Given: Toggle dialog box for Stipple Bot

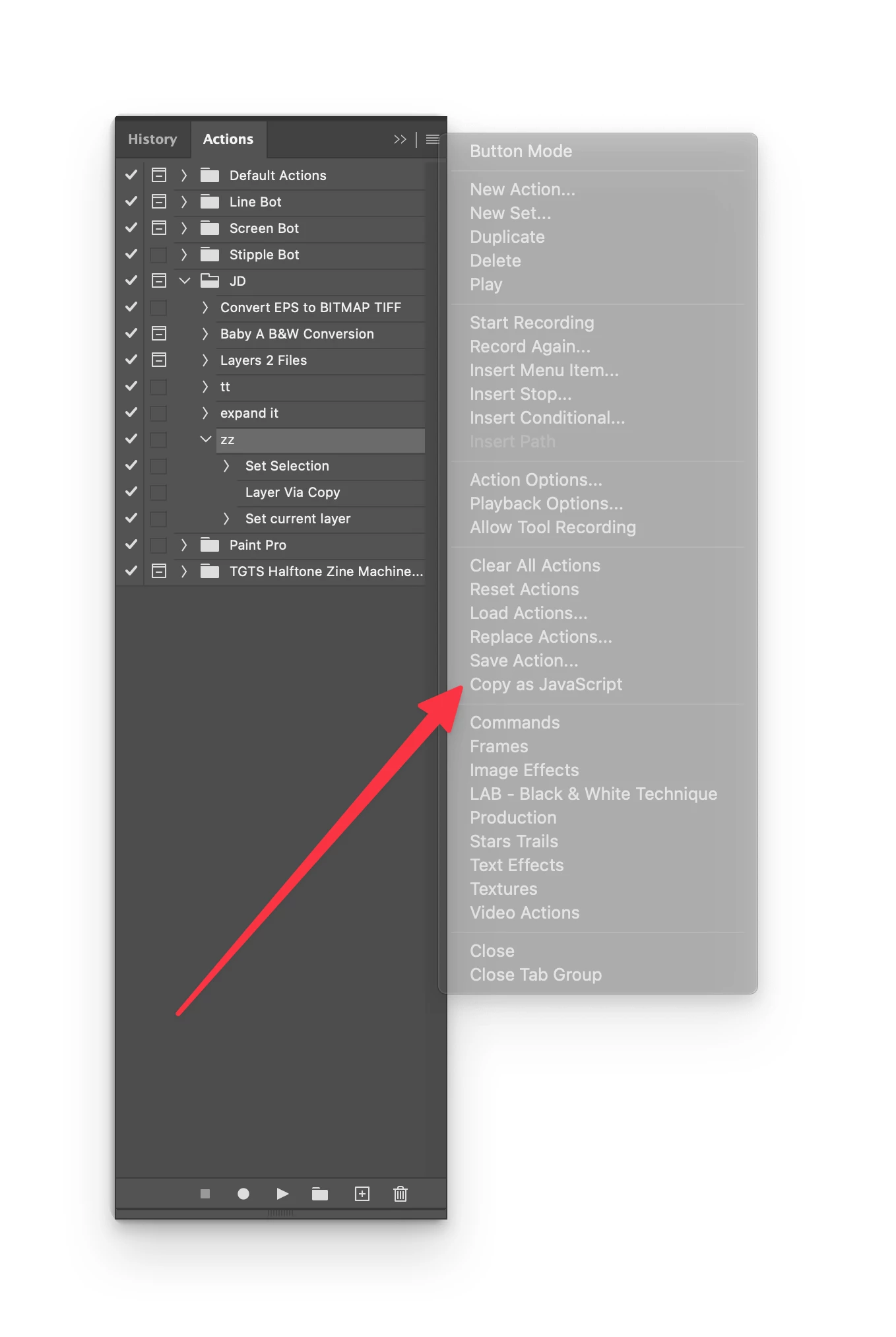Looking at the screenshot, I should [x=159, y=254].
